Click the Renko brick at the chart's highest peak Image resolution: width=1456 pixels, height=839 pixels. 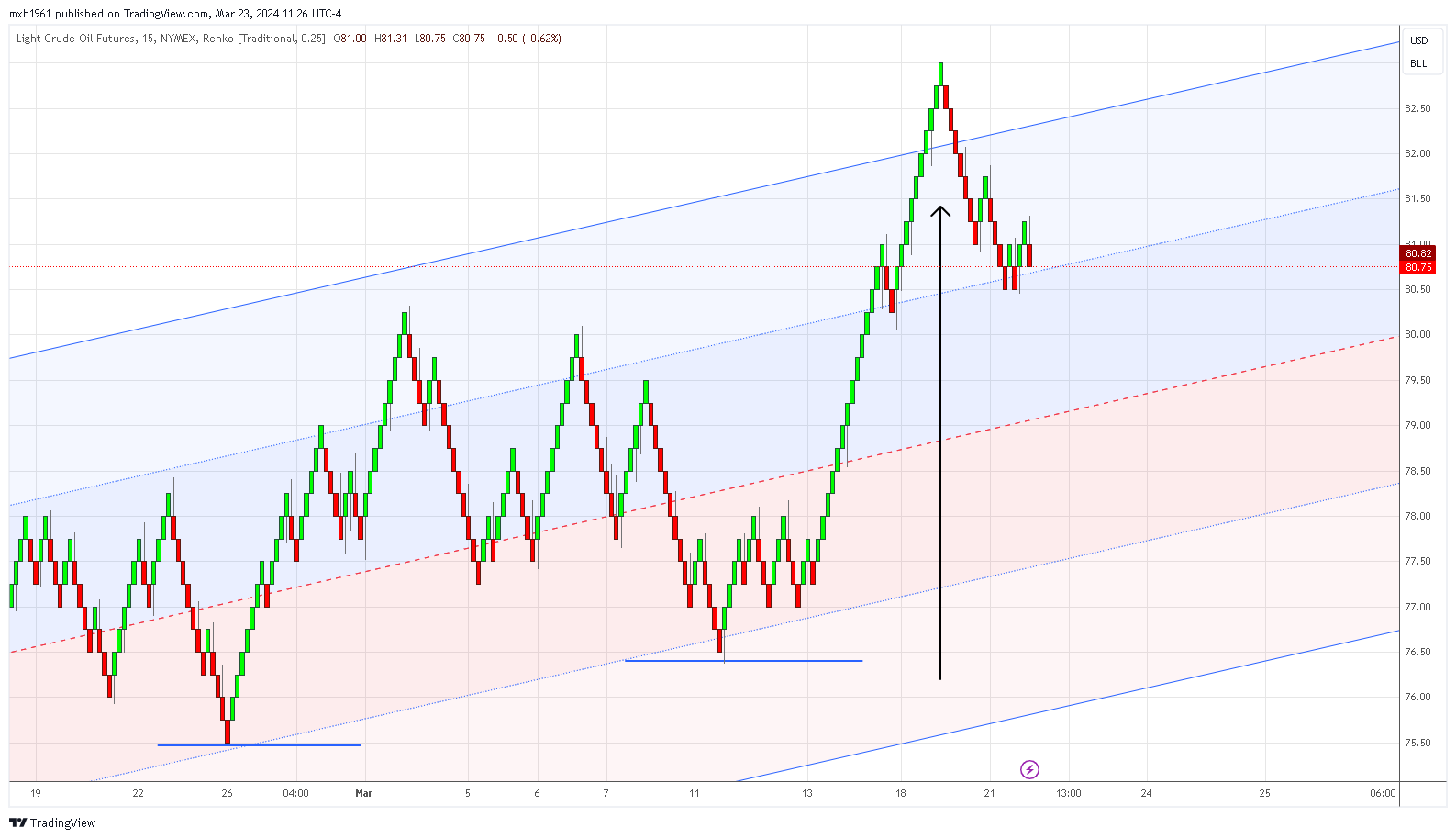pyautogui.click(x=940, y=74)
